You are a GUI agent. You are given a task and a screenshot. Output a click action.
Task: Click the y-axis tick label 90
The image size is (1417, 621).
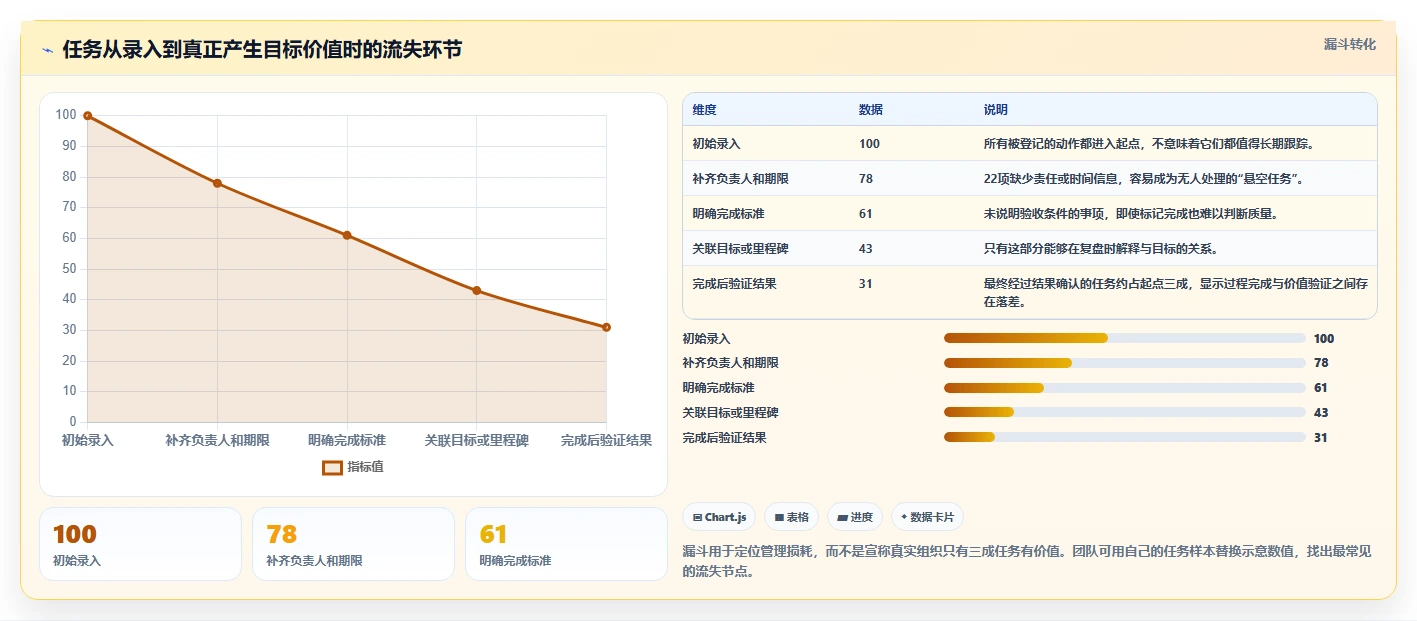point(69,146)
